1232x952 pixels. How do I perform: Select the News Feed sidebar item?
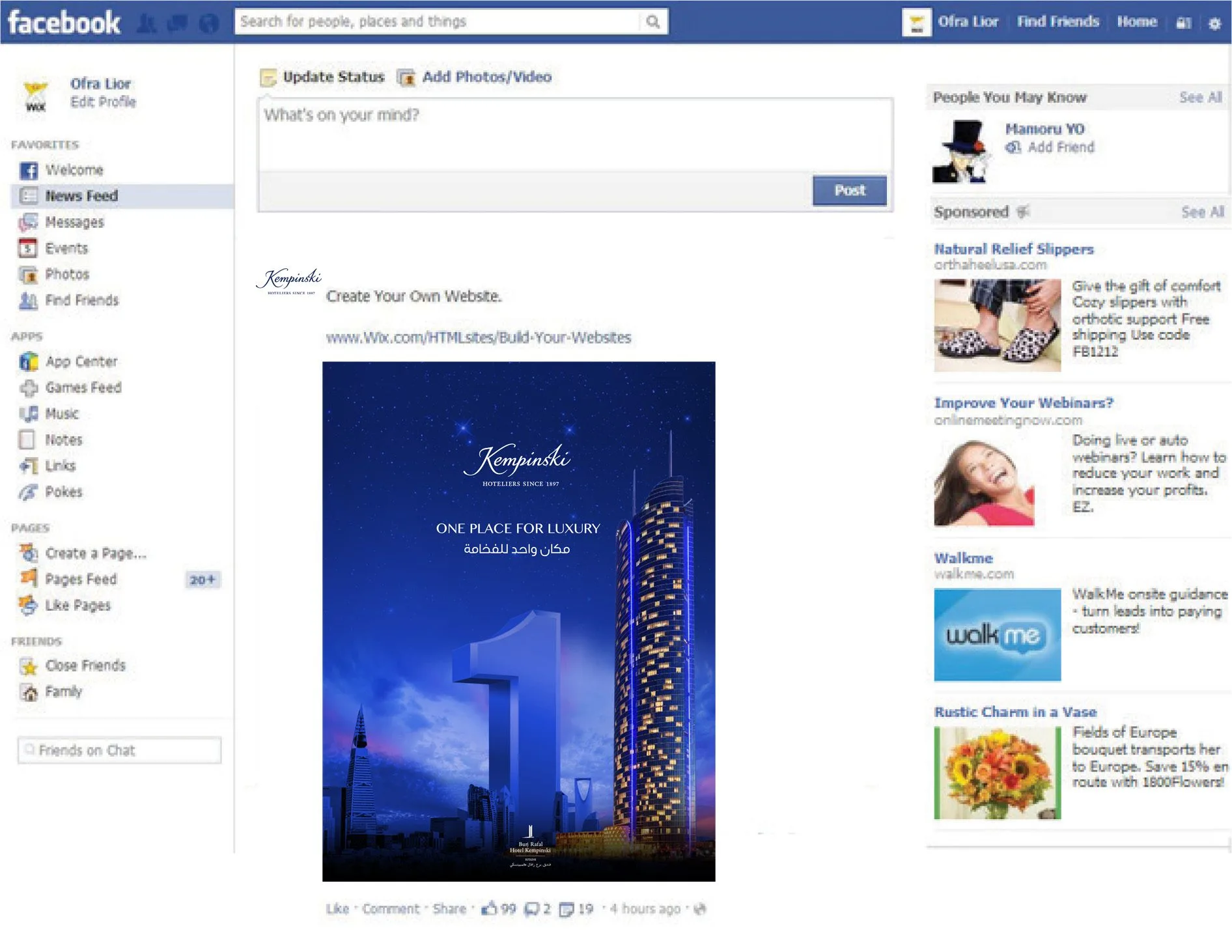(x=122, y=196)
